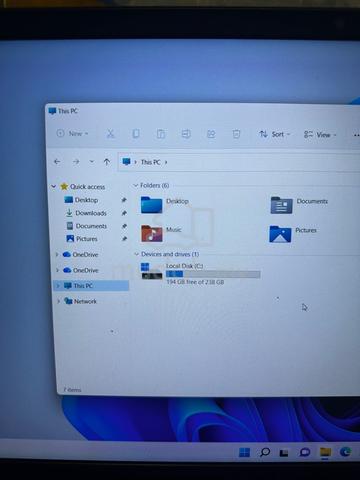Screen dimensions: 360x480
Task: Select Downloads in Quick access
Action: tap(91, 213)
